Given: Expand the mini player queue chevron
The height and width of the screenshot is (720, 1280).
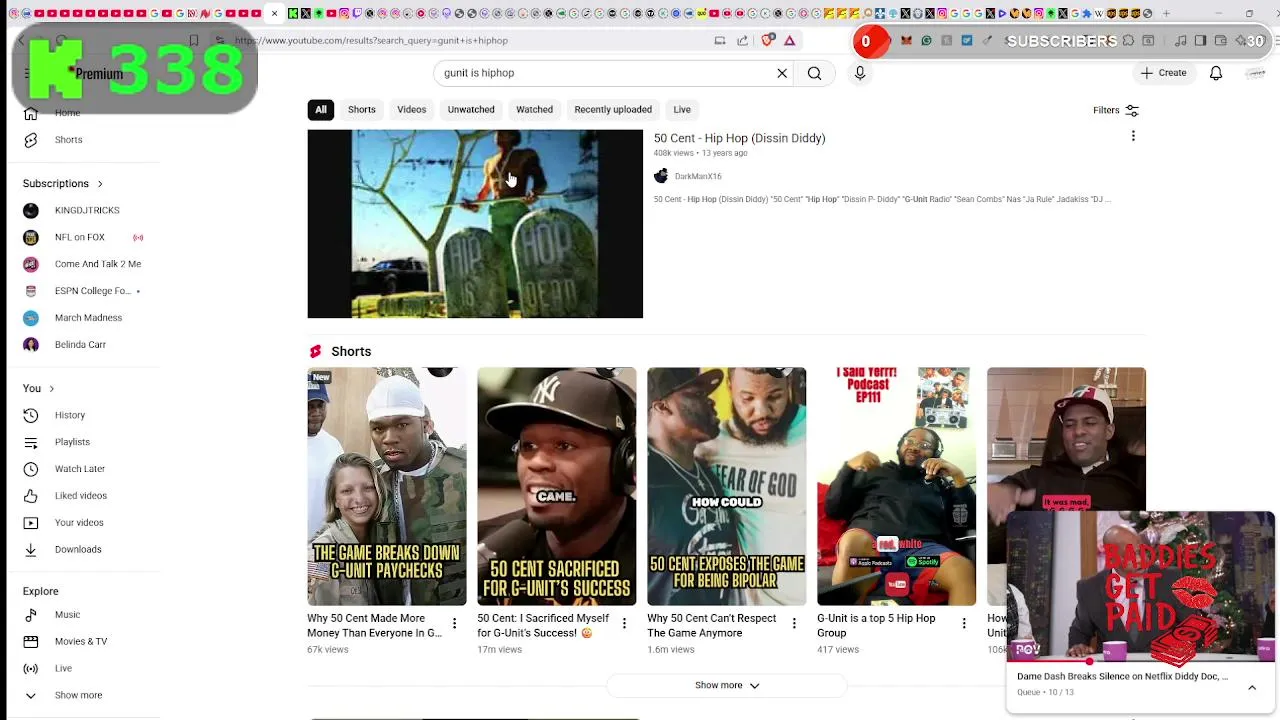Looking at the screenshot, I should pos(1252,688).
